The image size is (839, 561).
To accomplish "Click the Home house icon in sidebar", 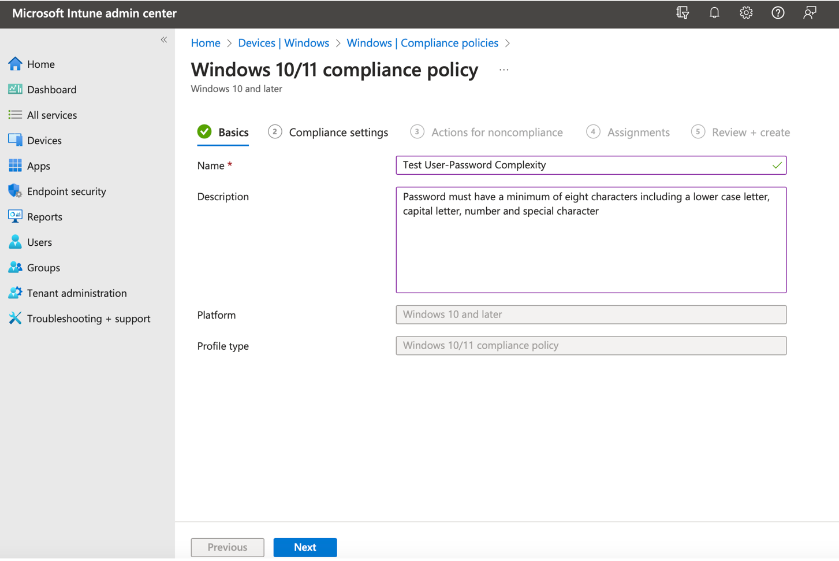I will [x=15, y=64].
